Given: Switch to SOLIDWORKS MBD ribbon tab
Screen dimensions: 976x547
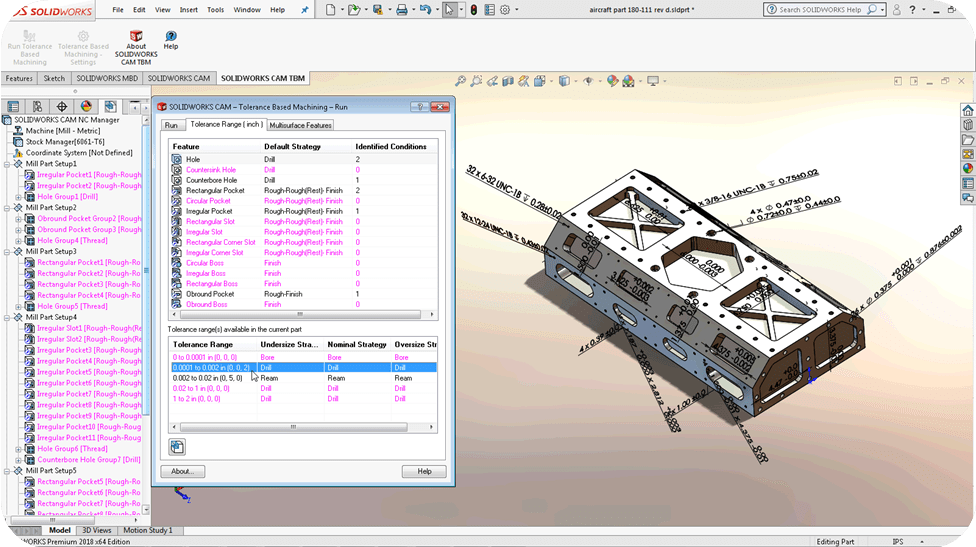Looking at the screenshot, I should point(107,78).
